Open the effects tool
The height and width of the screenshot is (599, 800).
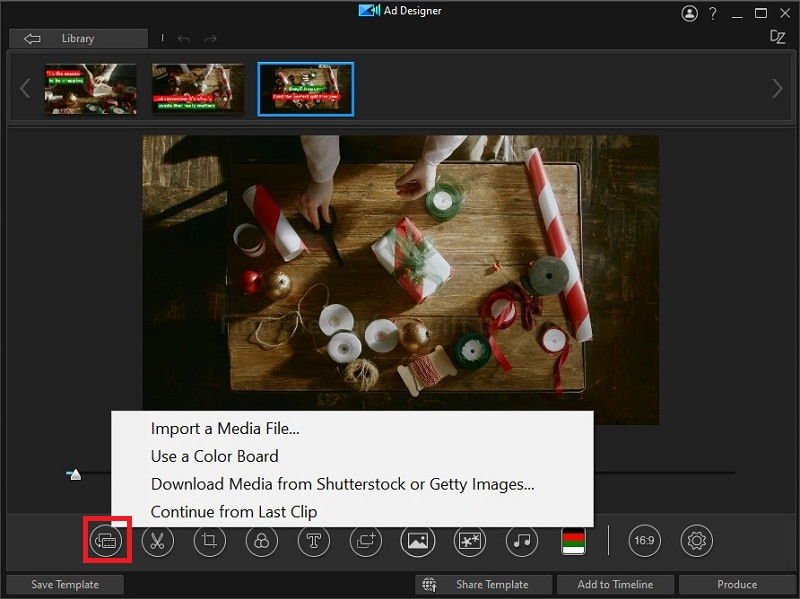pos(469,541)
